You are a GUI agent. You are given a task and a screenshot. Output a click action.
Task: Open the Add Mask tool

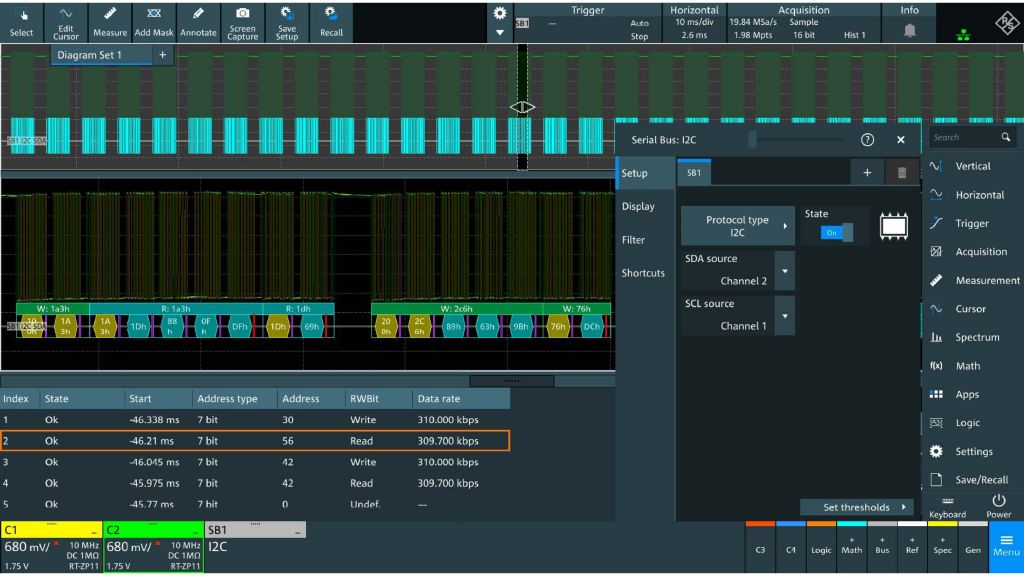[x=154, y=20]
